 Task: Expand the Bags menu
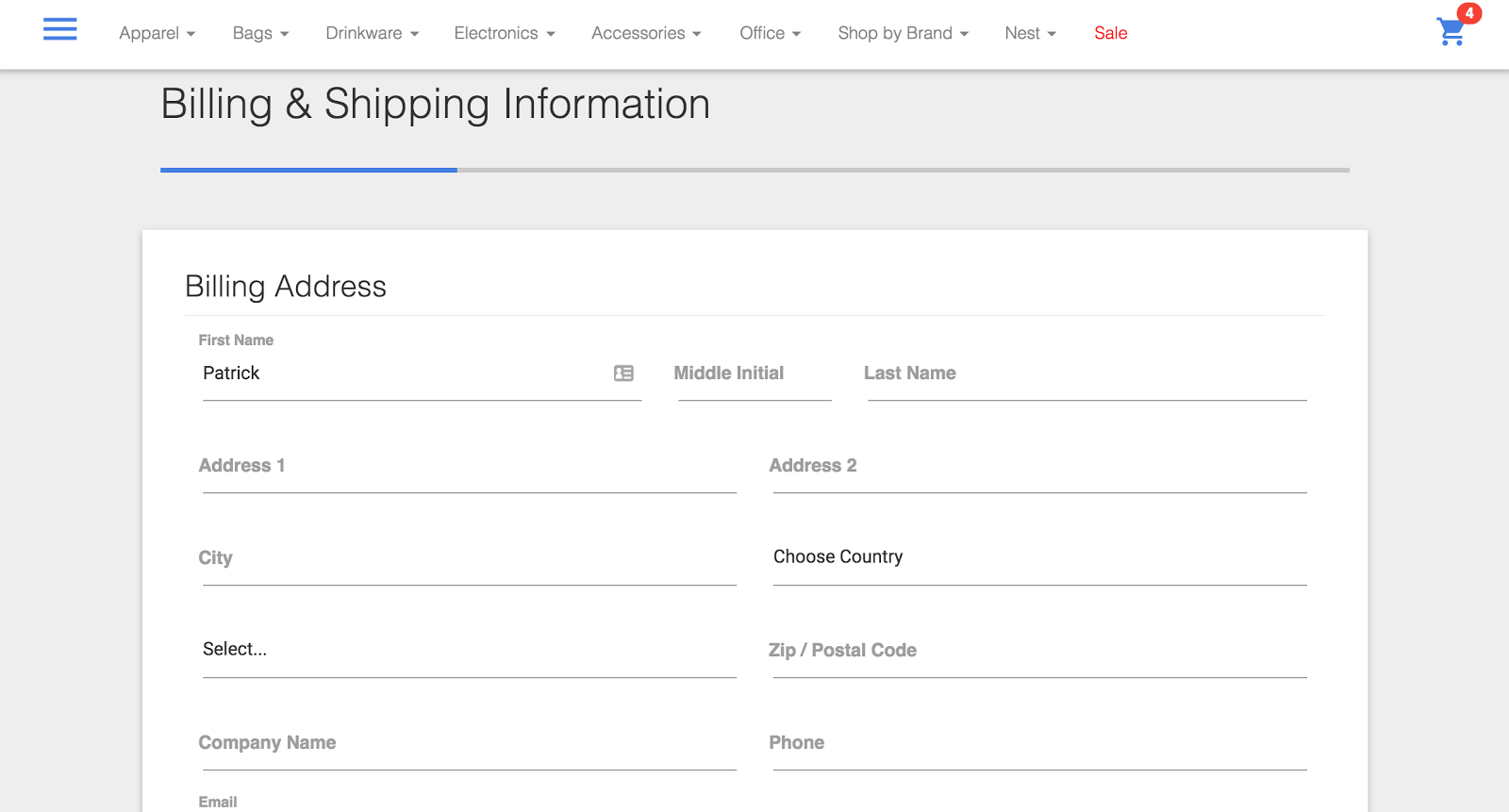click(x=260, y=33)
